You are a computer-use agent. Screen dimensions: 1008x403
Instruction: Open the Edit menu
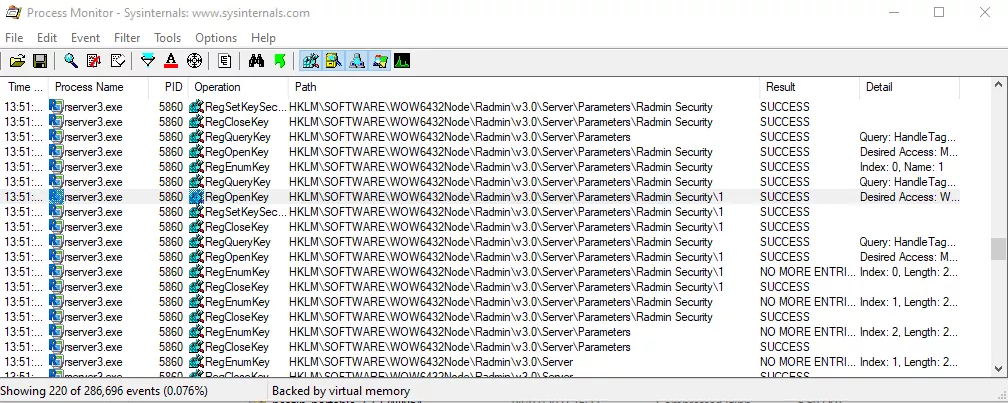(x=47, y=38)
